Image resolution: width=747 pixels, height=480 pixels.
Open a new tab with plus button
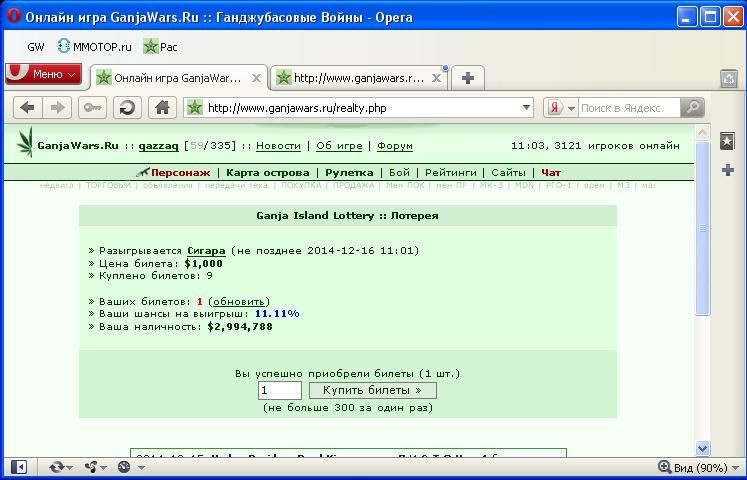pos(468,78)
